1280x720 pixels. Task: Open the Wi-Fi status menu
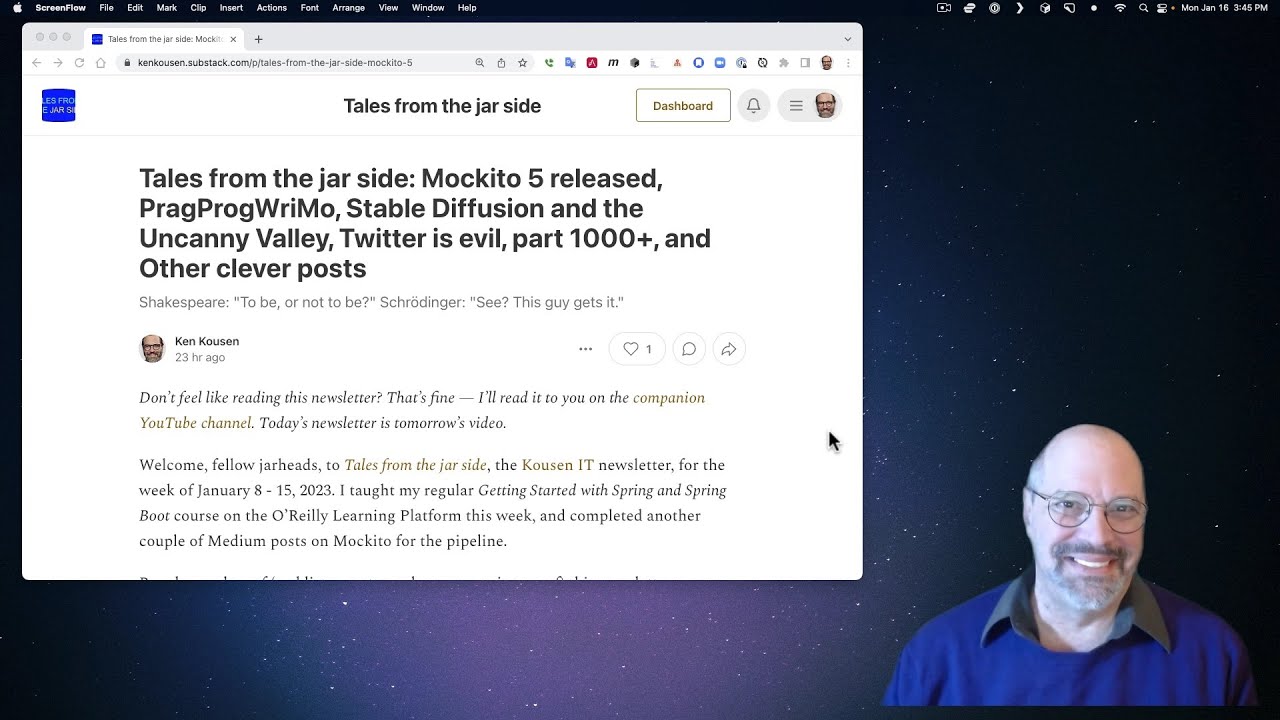[x=1120, y=8]
